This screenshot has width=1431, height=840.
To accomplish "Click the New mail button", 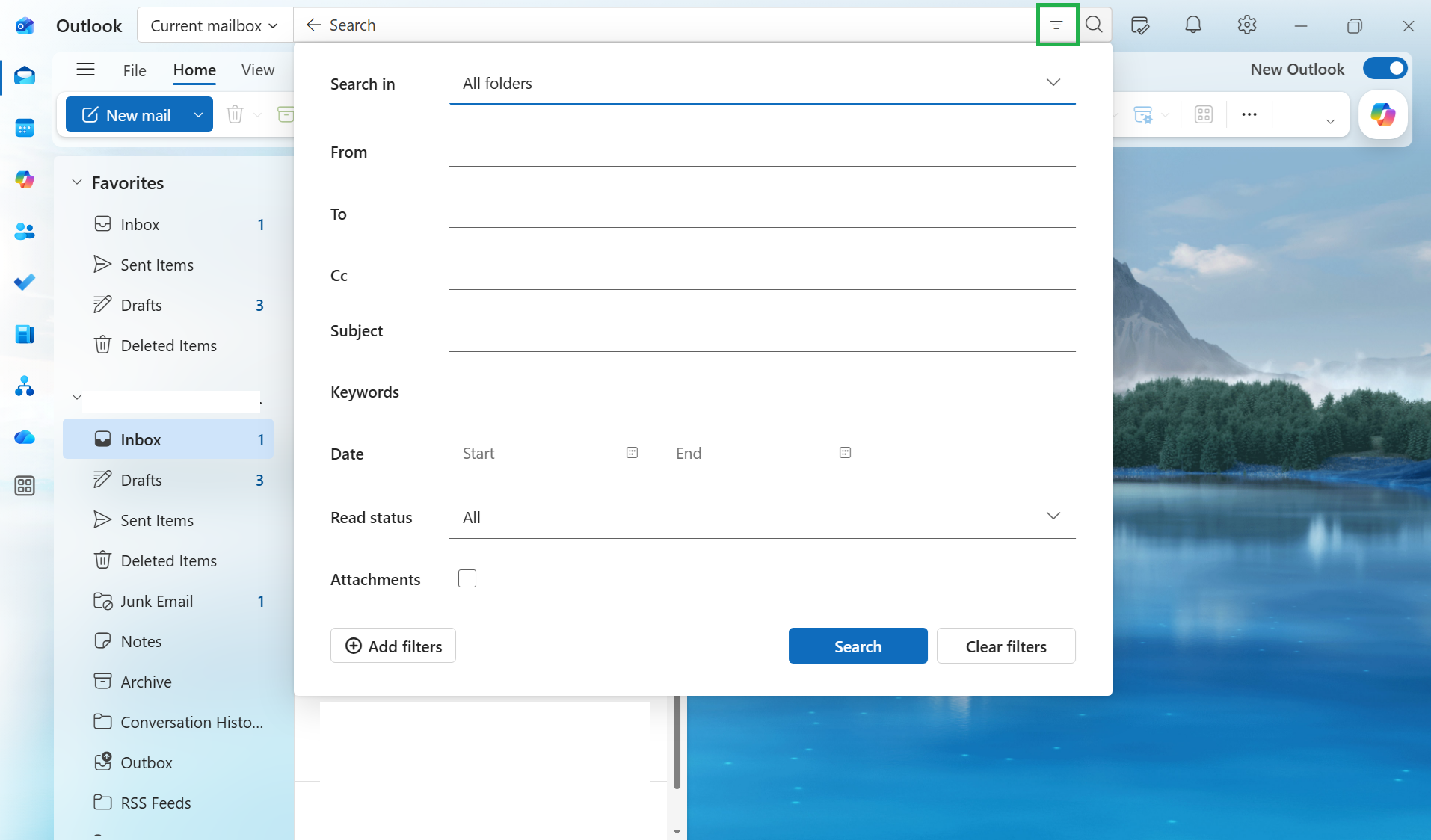I will [x=126, y=114].
